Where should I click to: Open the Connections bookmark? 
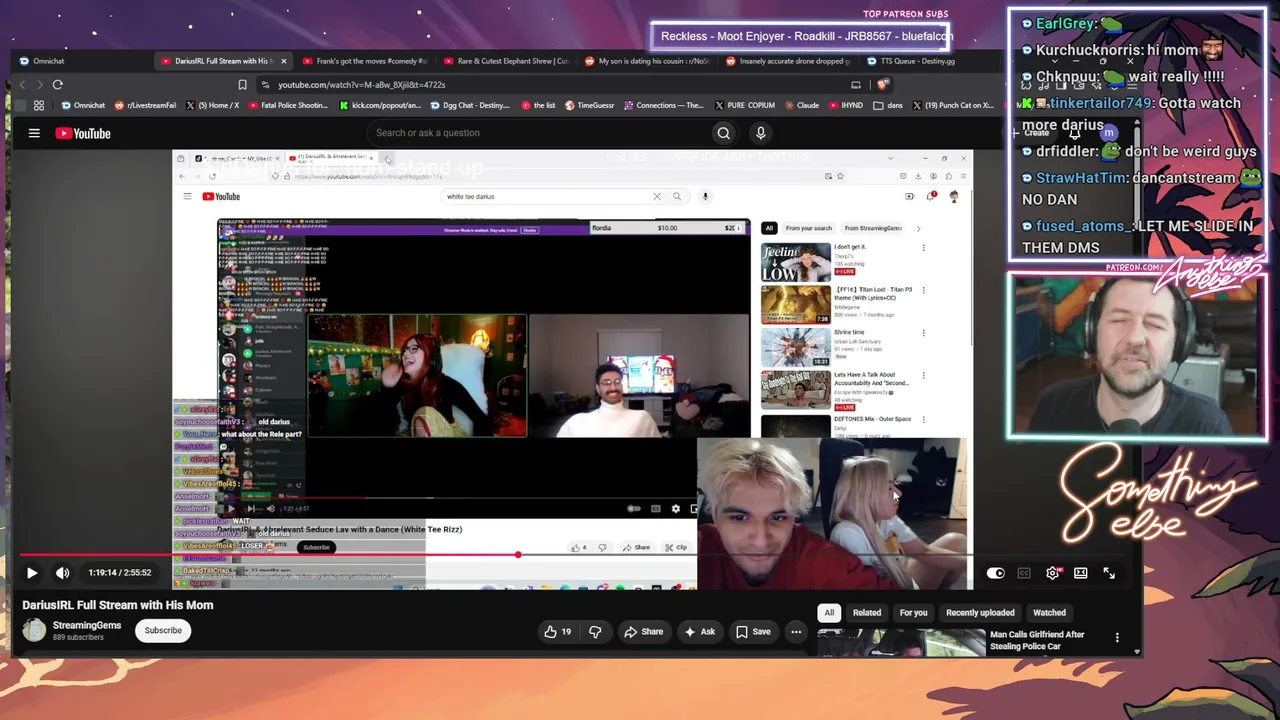(x=664, y=105)
